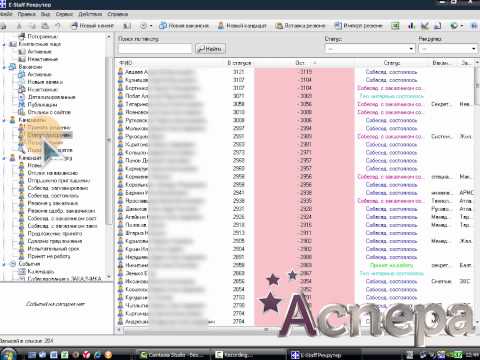Viewport: 480px width, 360px height.
Task: Open the Принят на работу candidate status
Action: 49,256
